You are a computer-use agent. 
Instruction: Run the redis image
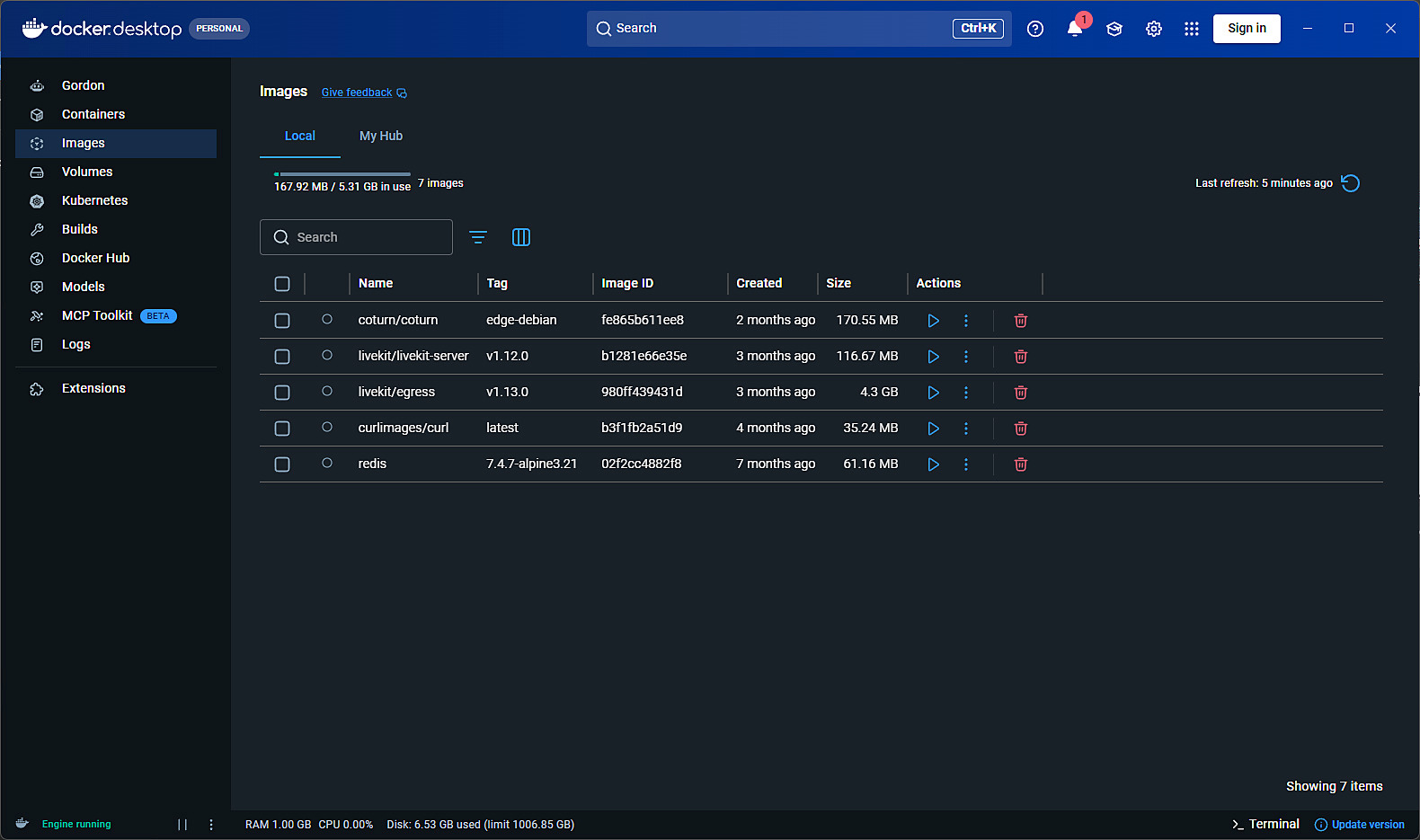pos(933,464)
